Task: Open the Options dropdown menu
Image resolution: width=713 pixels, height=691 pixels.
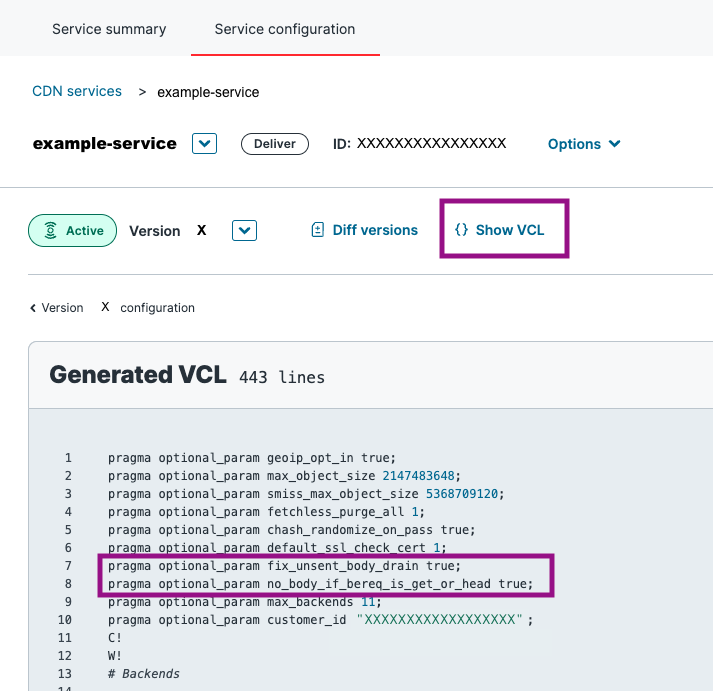Action: click(584, 144)
